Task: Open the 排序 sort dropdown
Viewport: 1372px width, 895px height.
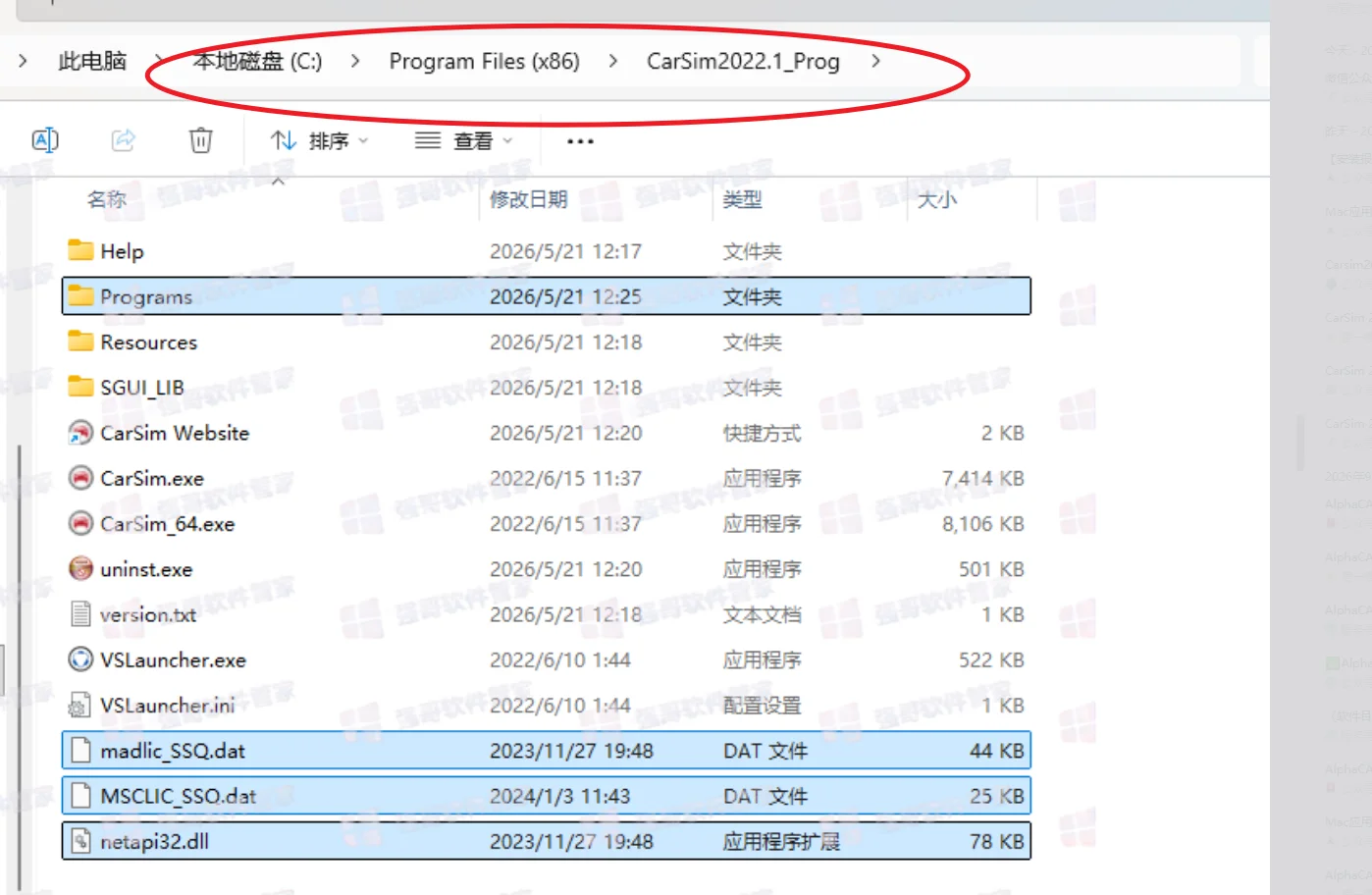Action: 319,141
